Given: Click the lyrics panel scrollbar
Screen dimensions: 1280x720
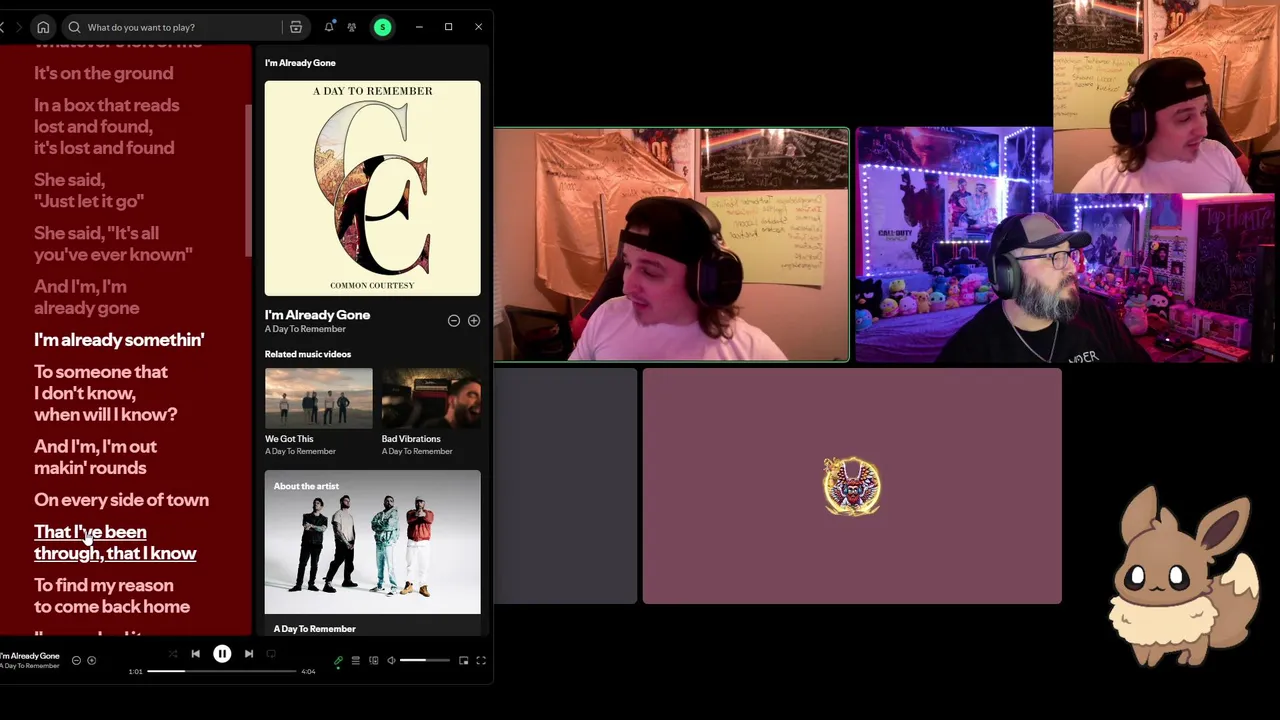Looking at the screenshot, I should point(248,180).
